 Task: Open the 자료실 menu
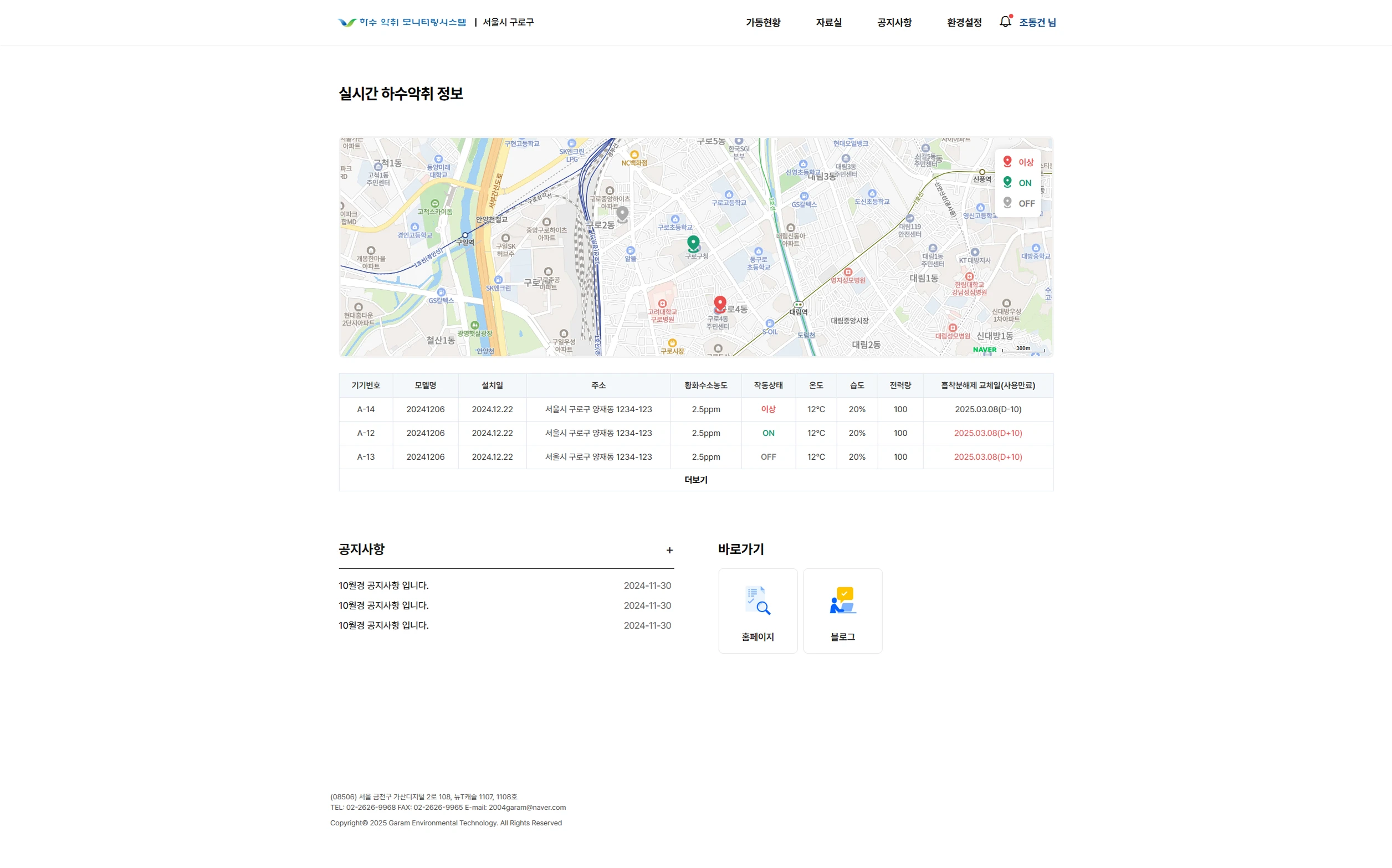(828, 22)
